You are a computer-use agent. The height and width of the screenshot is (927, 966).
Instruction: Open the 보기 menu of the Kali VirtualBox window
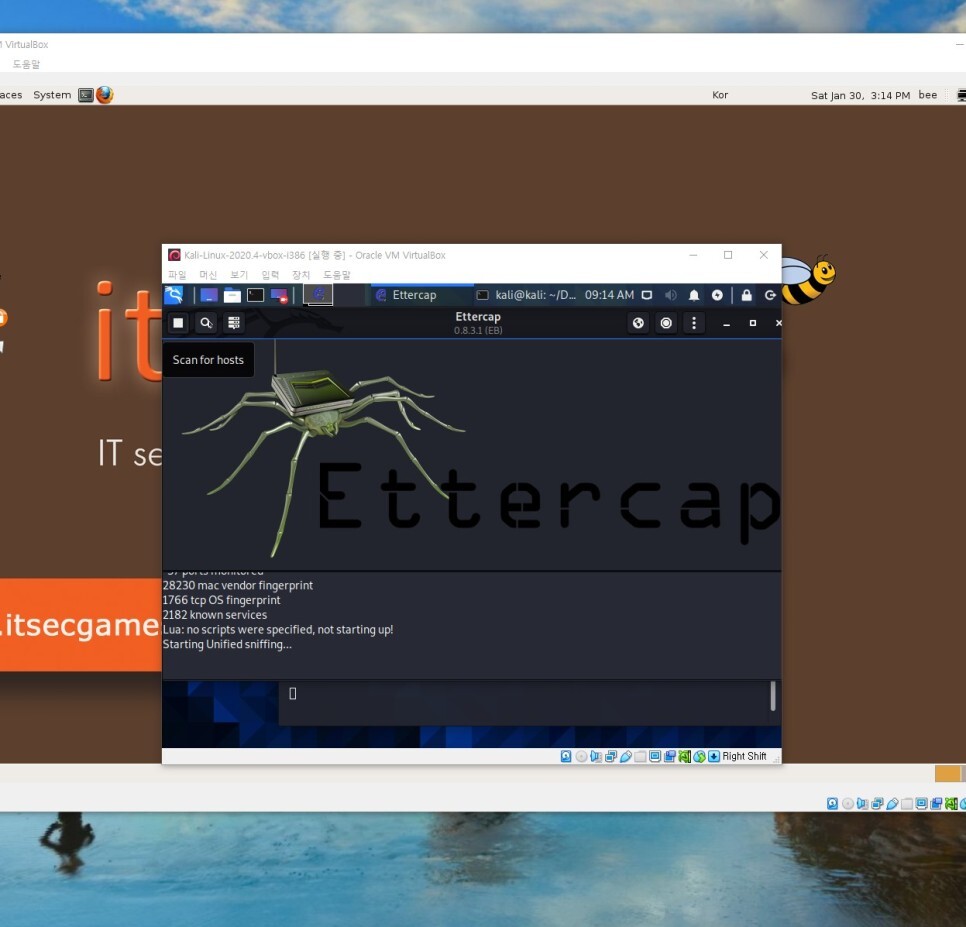[239, 275]
